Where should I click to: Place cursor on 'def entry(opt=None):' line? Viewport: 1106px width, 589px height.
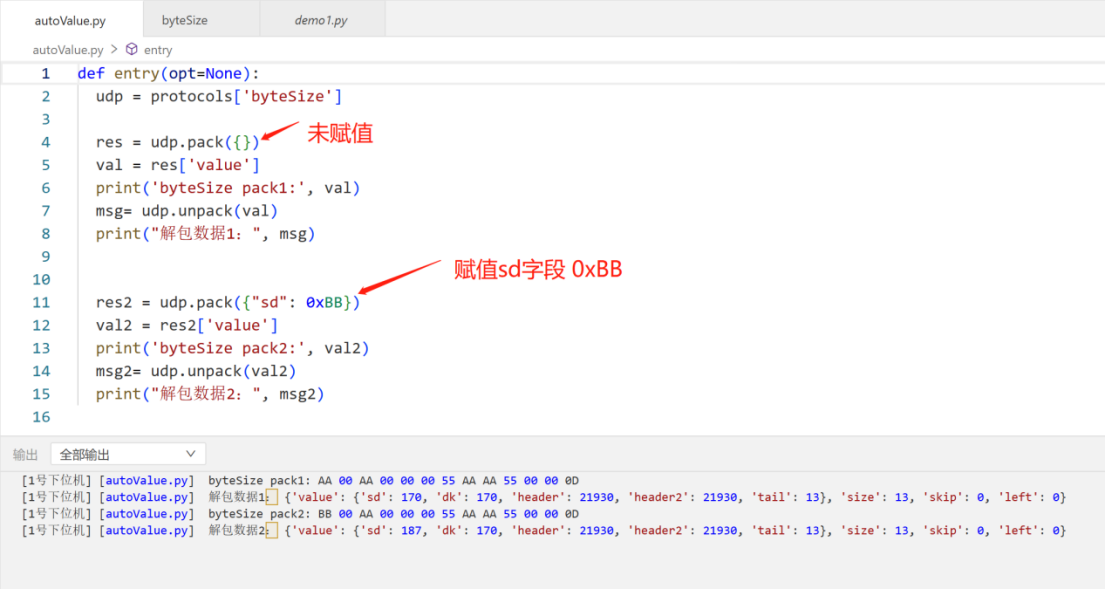[169, 73]
